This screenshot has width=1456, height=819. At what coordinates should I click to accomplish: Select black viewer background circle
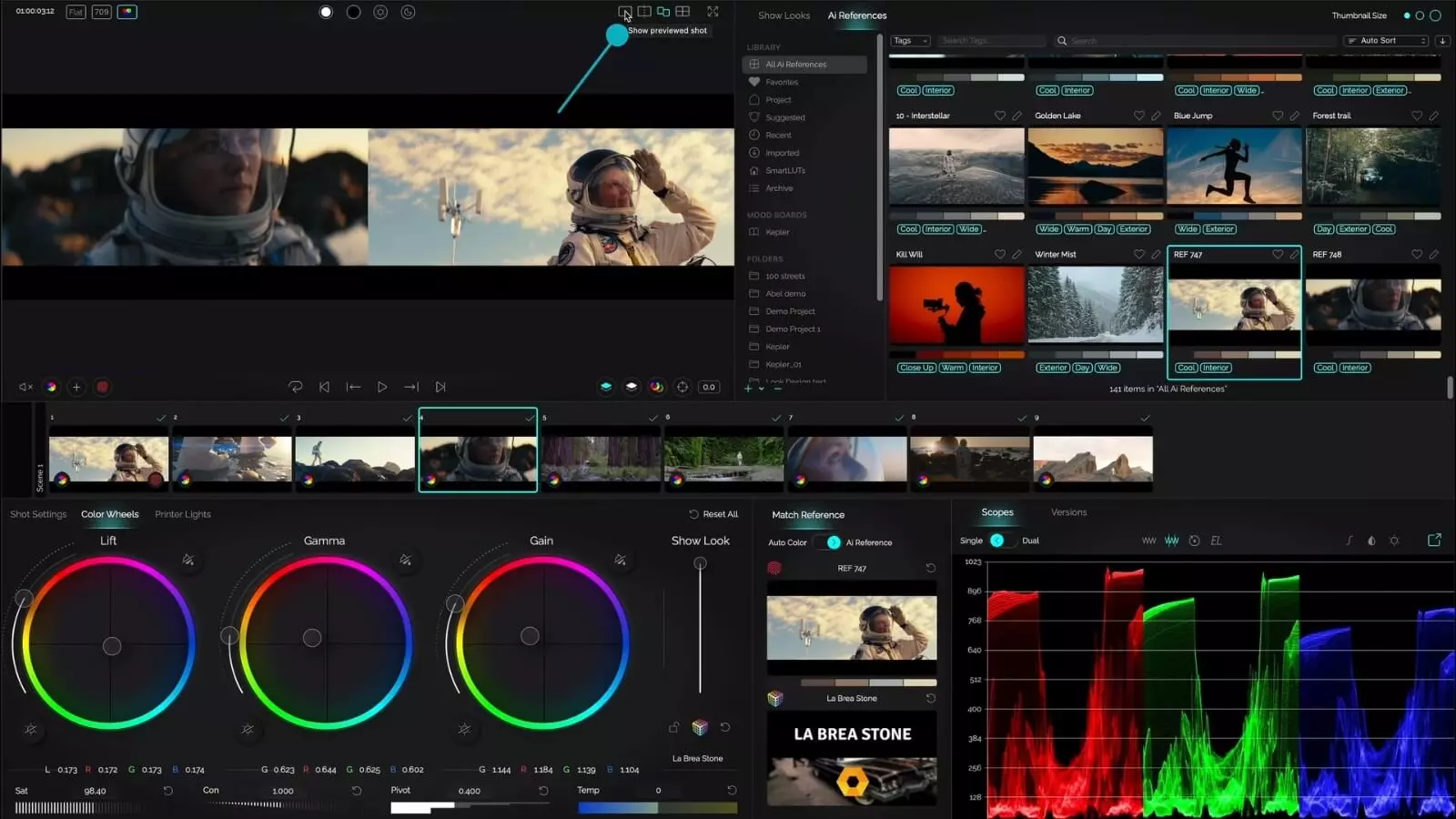click(x=353, y=12)
